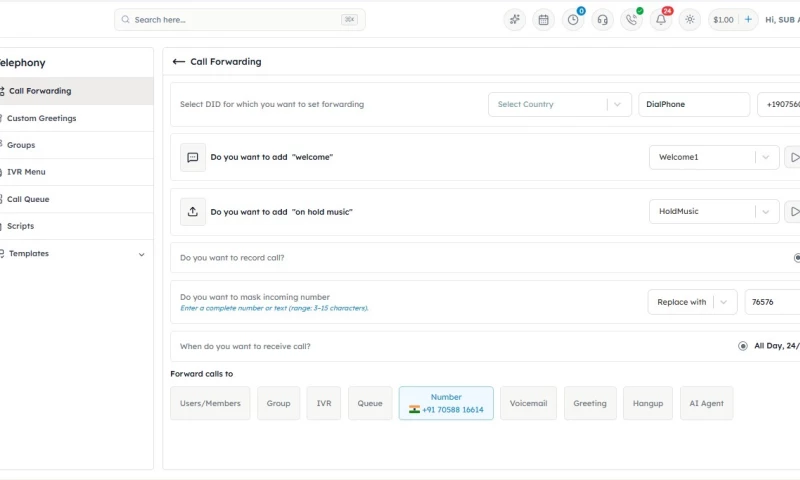Click the back arrow beside Call Forwarding
Image resolution: width=800 pixels, height=480 pixels.
click(x=179, y=62)
